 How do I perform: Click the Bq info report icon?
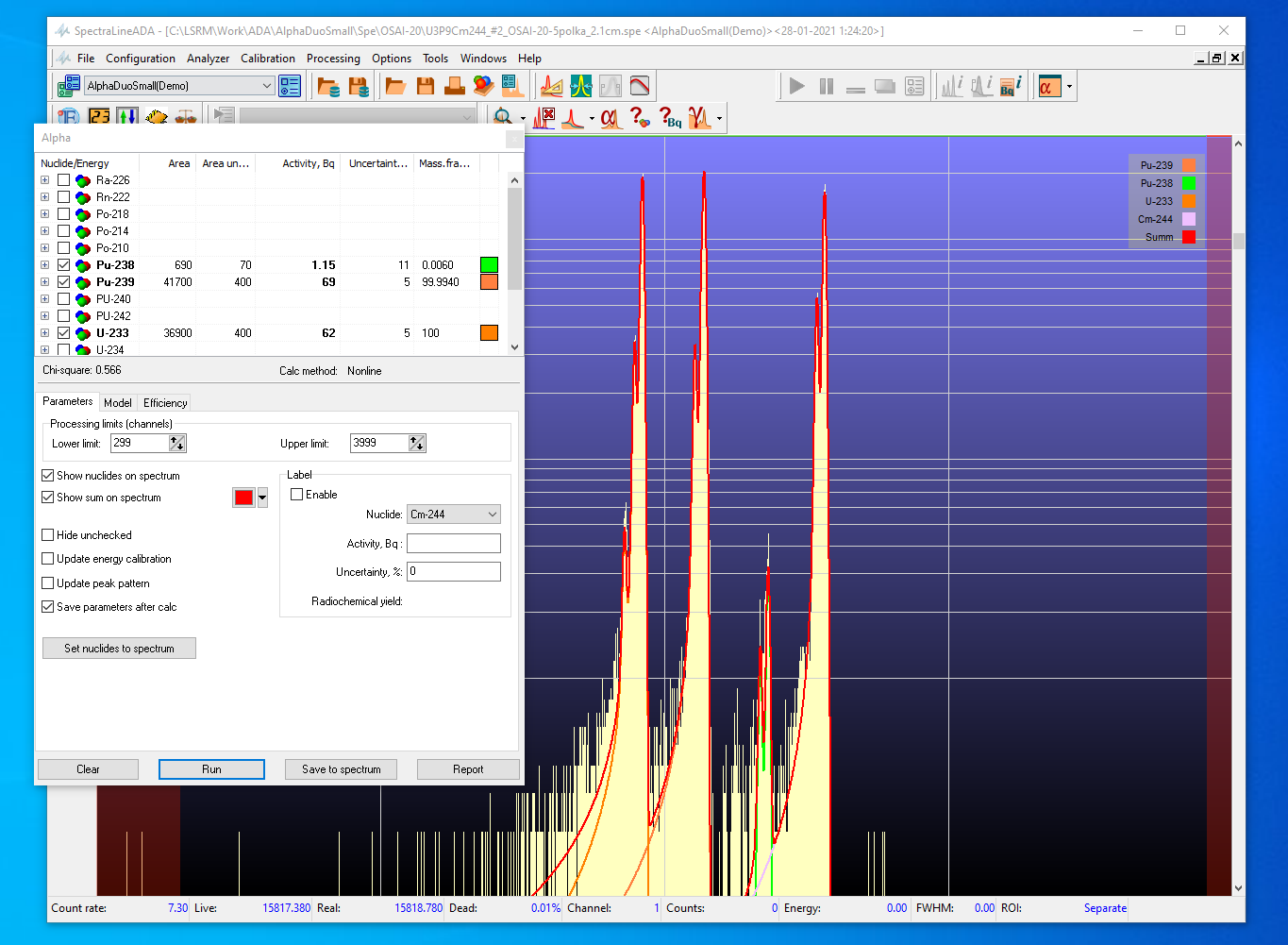point(1011,87)
